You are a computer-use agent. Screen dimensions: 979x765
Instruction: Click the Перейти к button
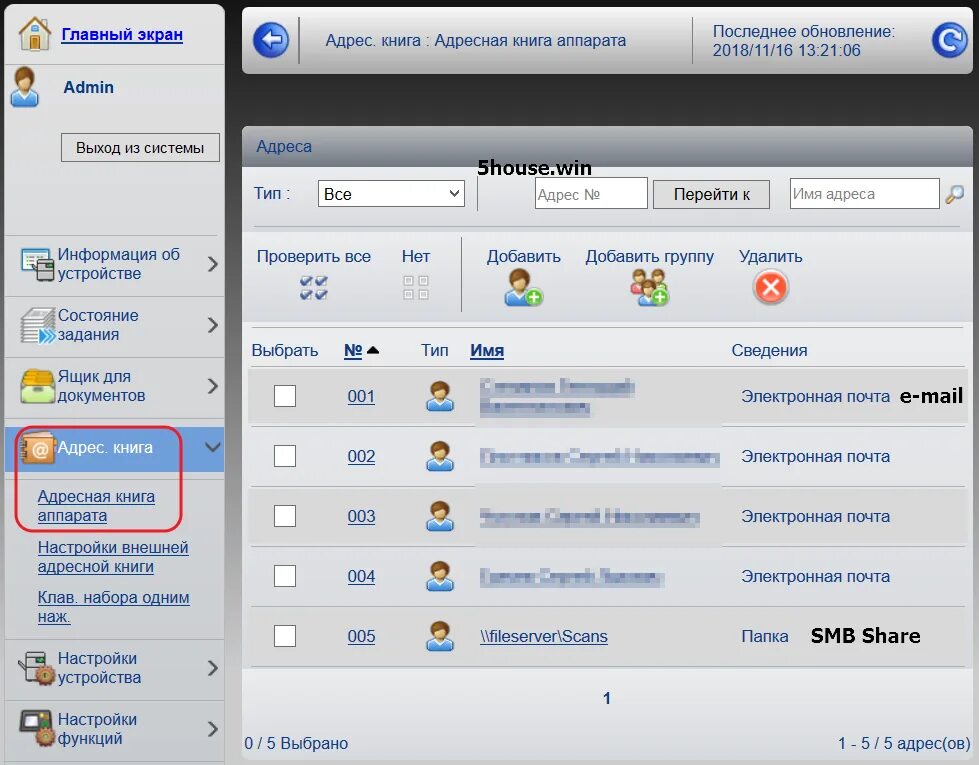(x=711, y=194)
